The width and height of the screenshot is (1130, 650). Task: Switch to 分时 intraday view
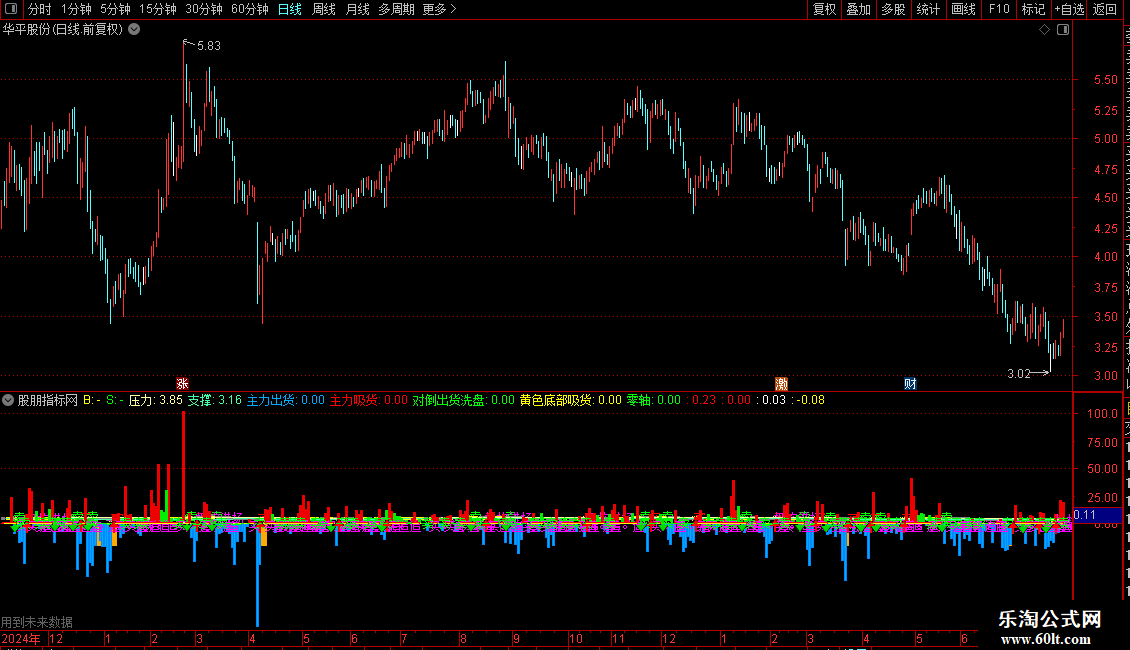(40, 9)
